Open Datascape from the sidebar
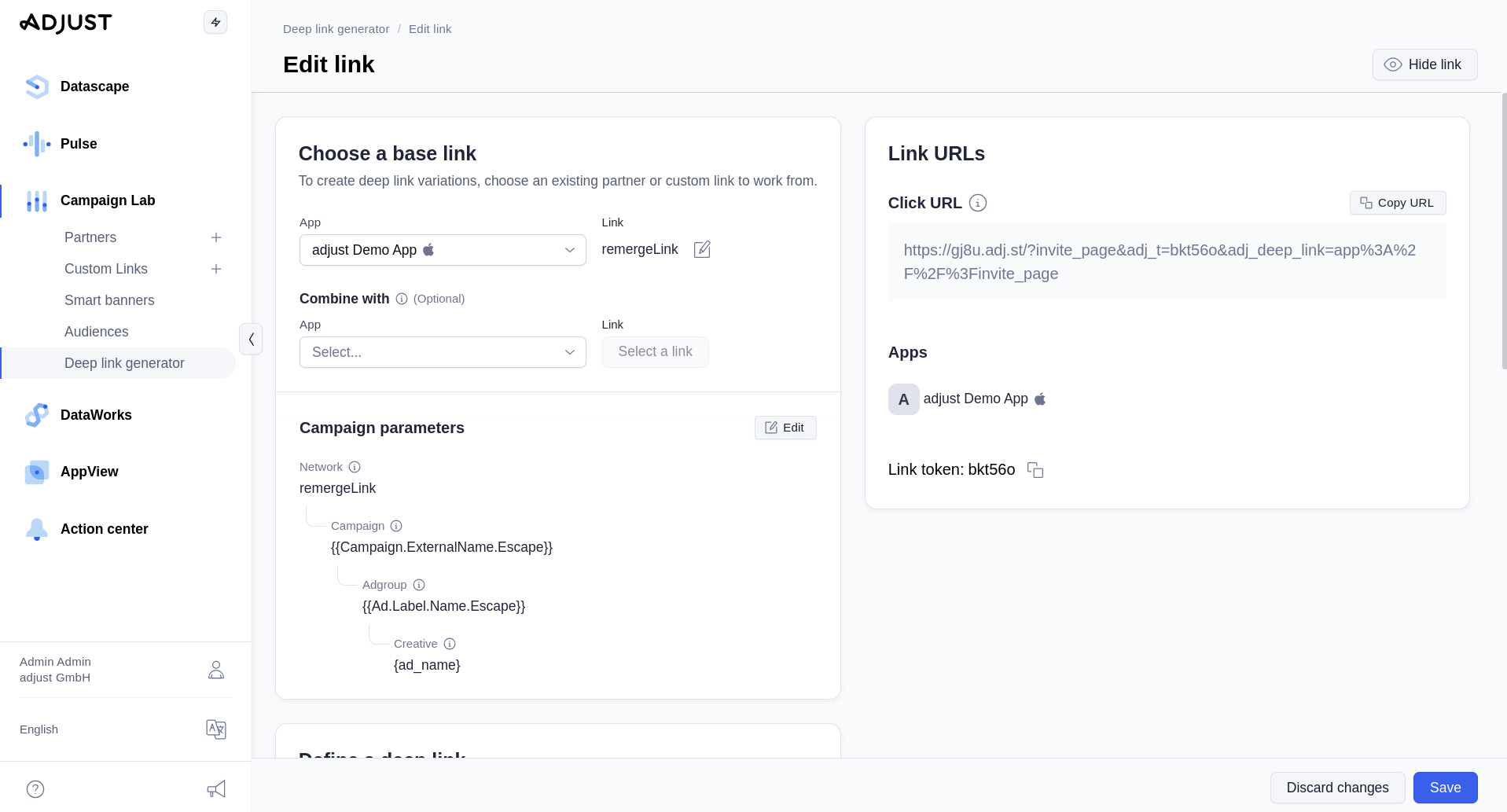 point(94,86)
